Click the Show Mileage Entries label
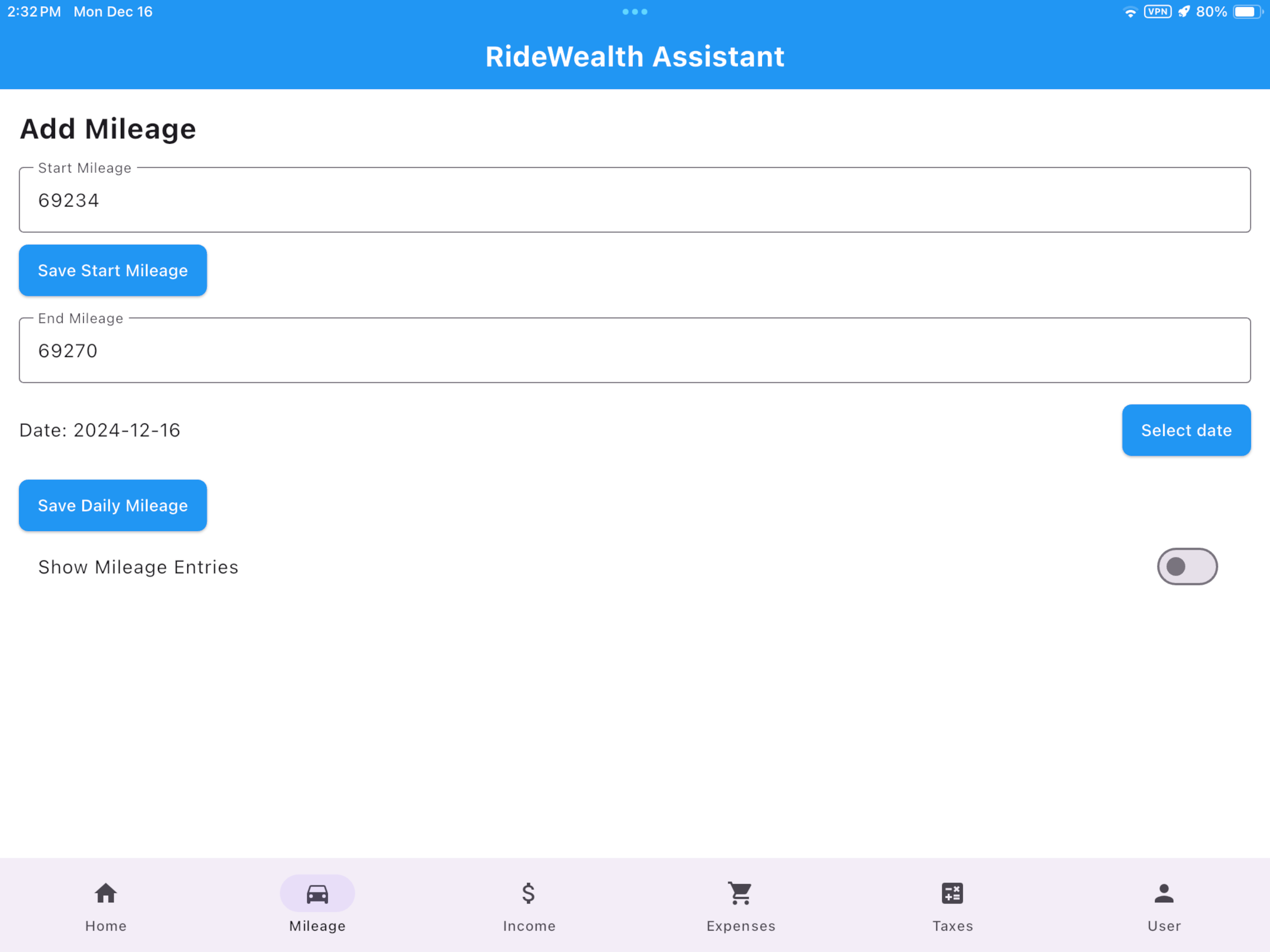The image size is (1270, 952). pos(138,567)
